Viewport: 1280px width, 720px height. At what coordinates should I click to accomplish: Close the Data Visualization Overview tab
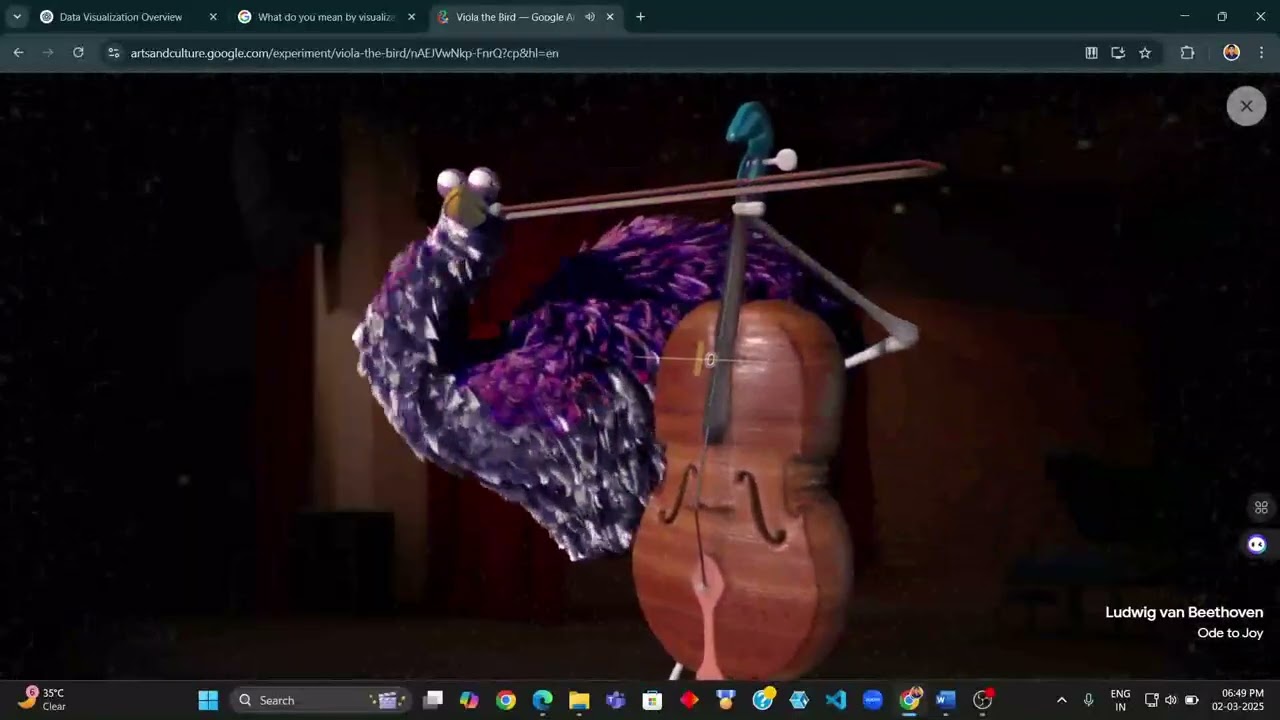point(213,17)
